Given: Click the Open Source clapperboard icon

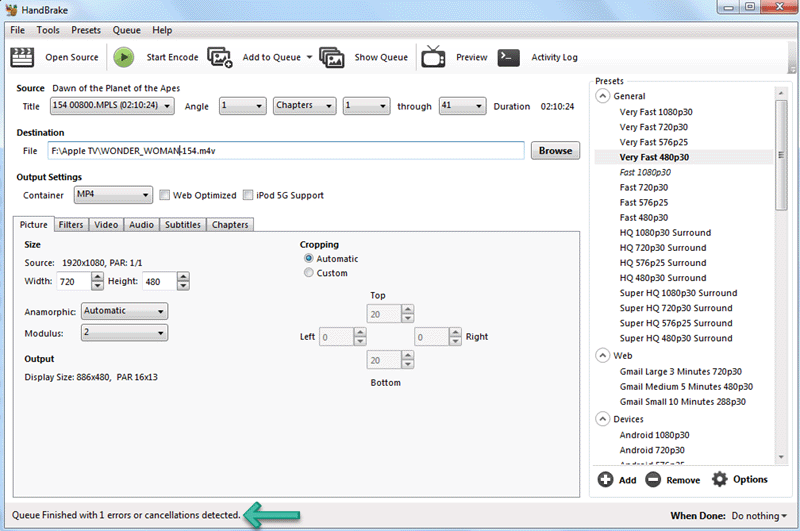Looking at the screenshot, I should [22, 57].
